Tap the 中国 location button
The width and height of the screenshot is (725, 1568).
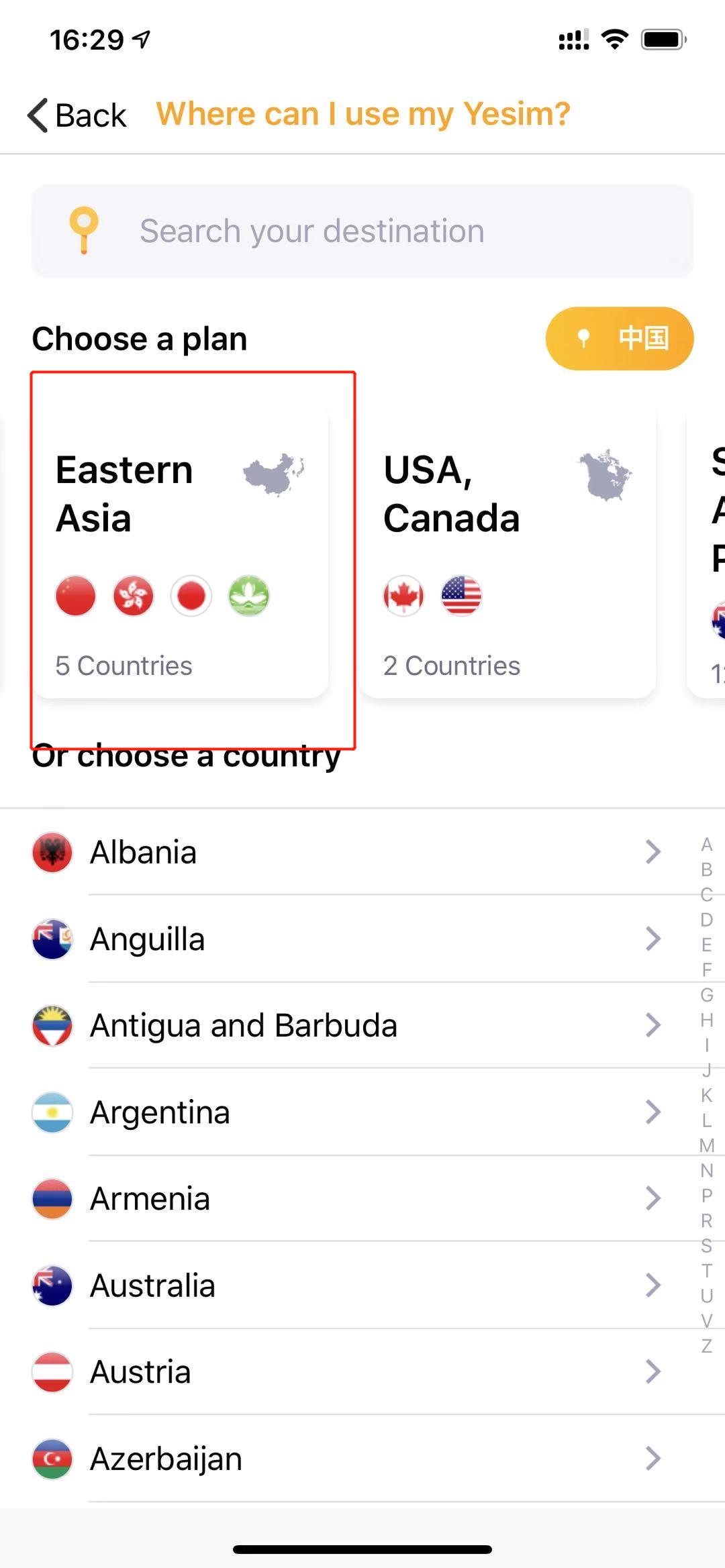coord(619,338)
